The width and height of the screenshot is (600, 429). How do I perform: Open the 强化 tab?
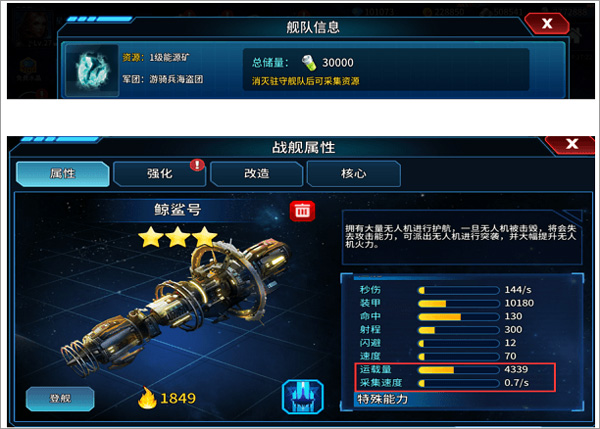click(x=160, y=174)
